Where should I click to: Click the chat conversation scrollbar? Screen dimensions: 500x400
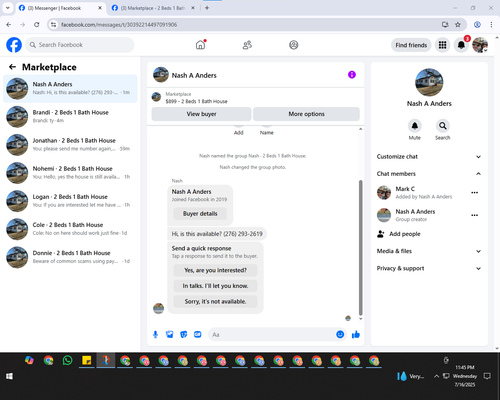point(360,248)
